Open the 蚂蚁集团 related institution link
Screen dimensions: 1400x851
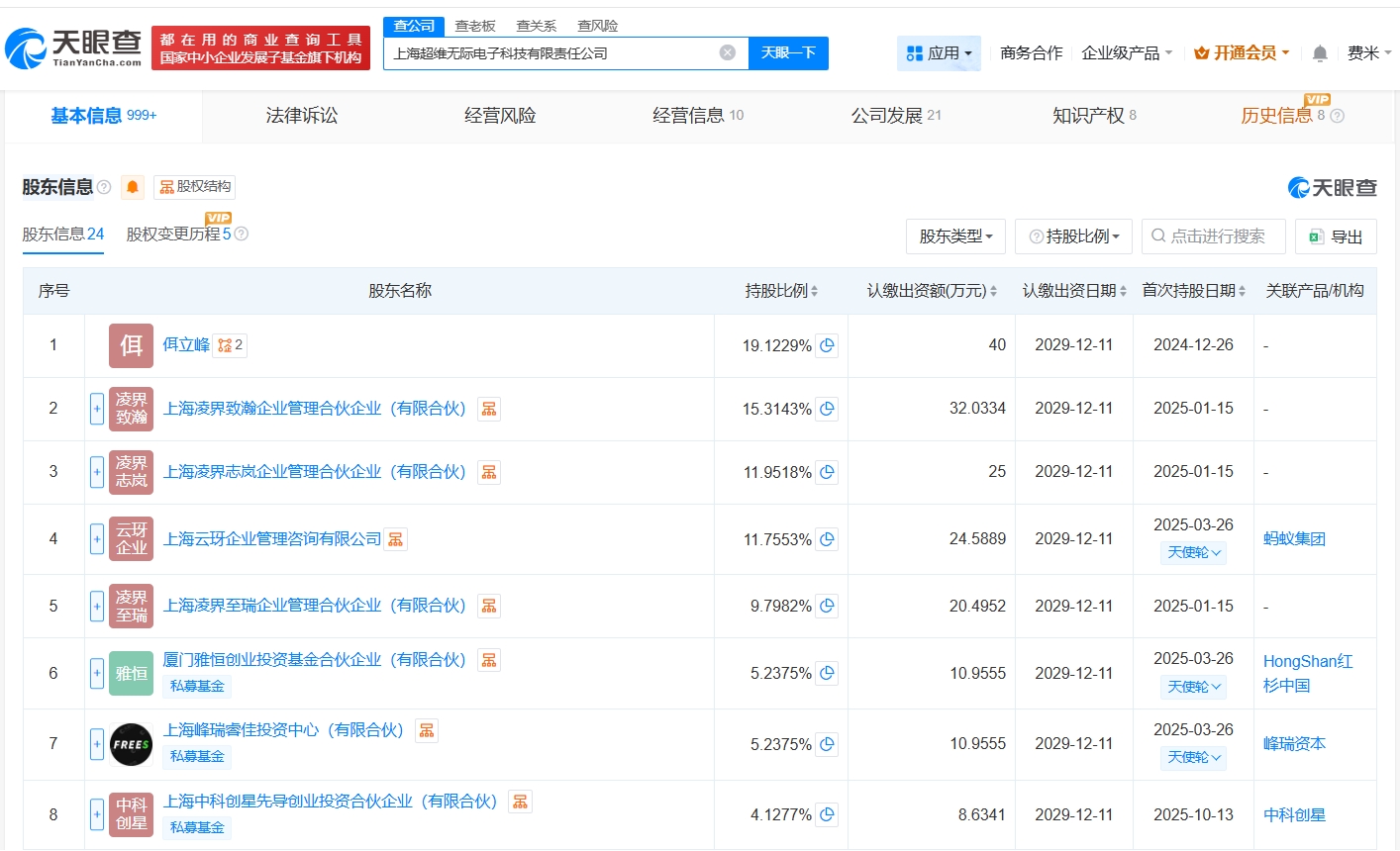(x=1294, y=539)
